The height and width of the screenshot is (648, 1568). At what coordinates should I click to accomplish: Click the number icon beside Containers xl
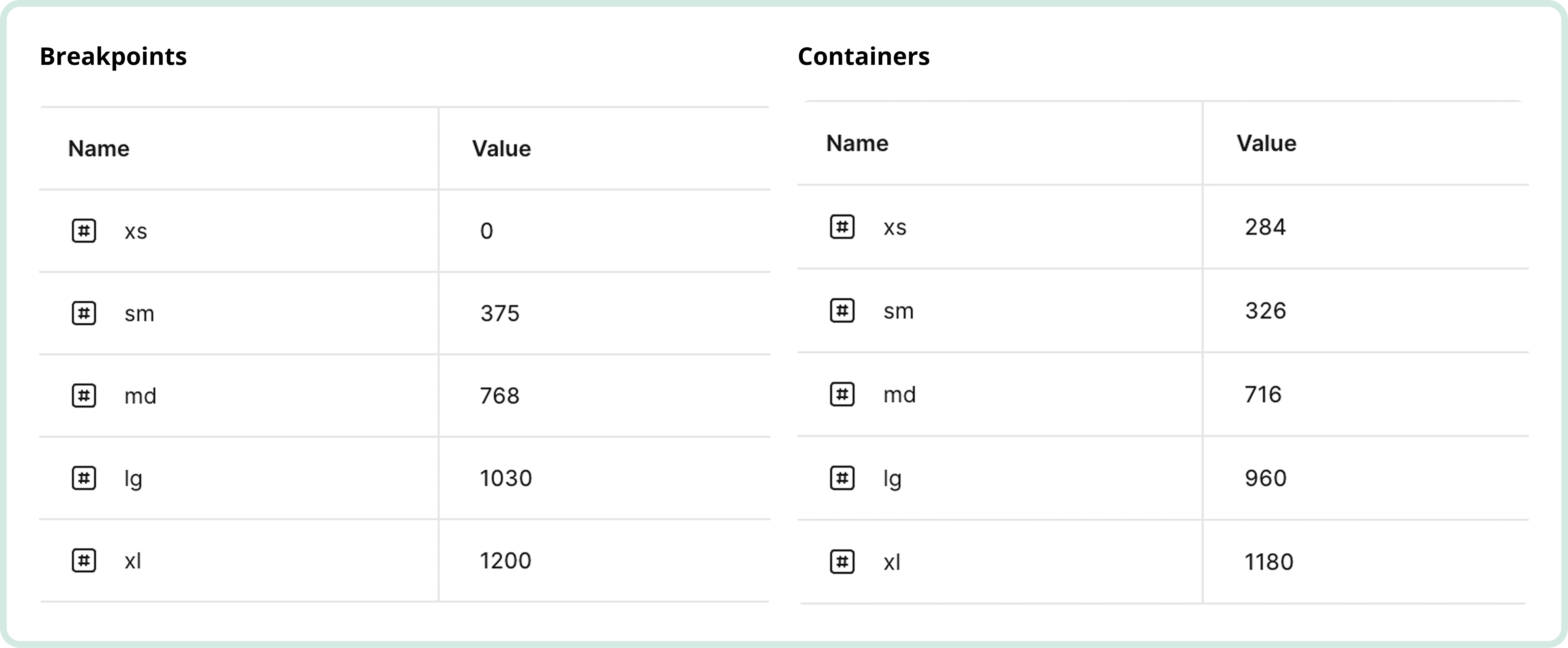[x=842, y=562]
